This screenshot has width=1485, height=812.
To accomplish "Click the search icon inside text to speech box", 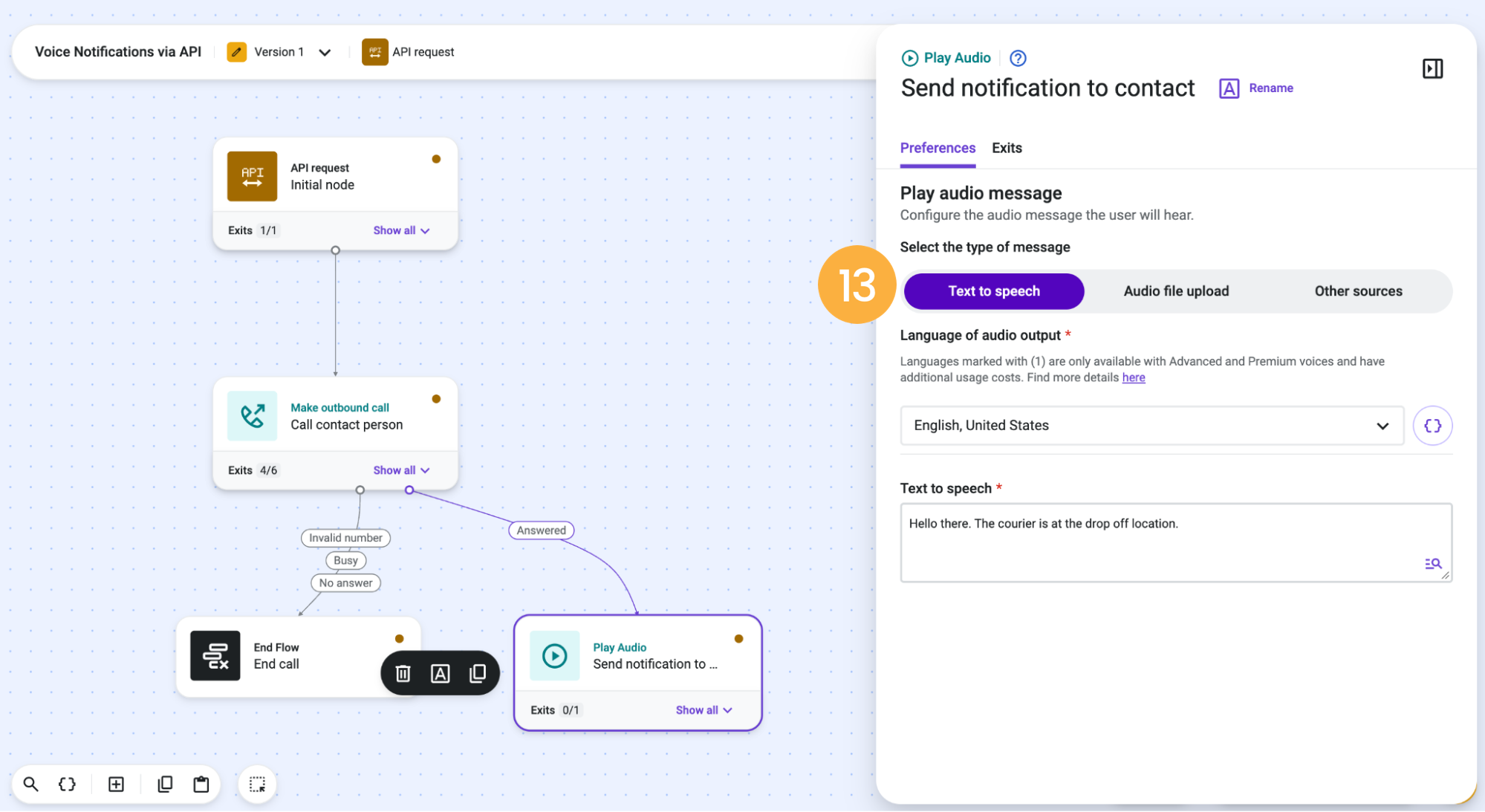I will coord(1432,563).
